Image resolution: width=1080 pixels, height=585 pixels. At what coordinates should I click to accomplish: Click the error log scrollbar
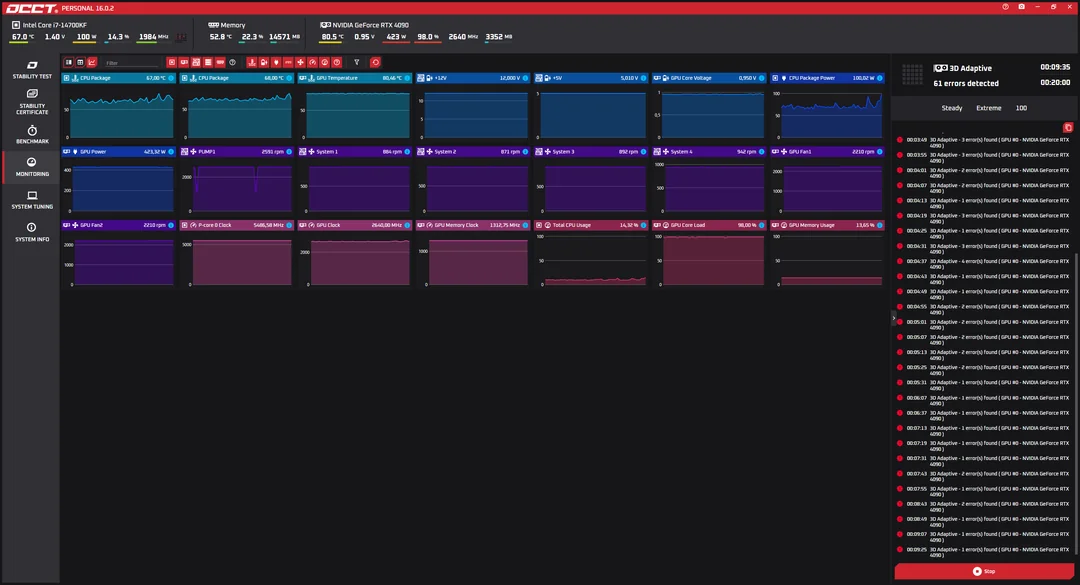click(x=1077, y=403)
